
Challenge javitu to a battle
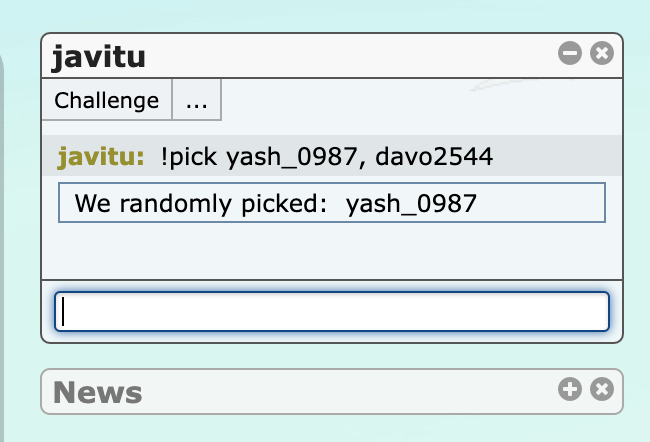pos(107,100)
